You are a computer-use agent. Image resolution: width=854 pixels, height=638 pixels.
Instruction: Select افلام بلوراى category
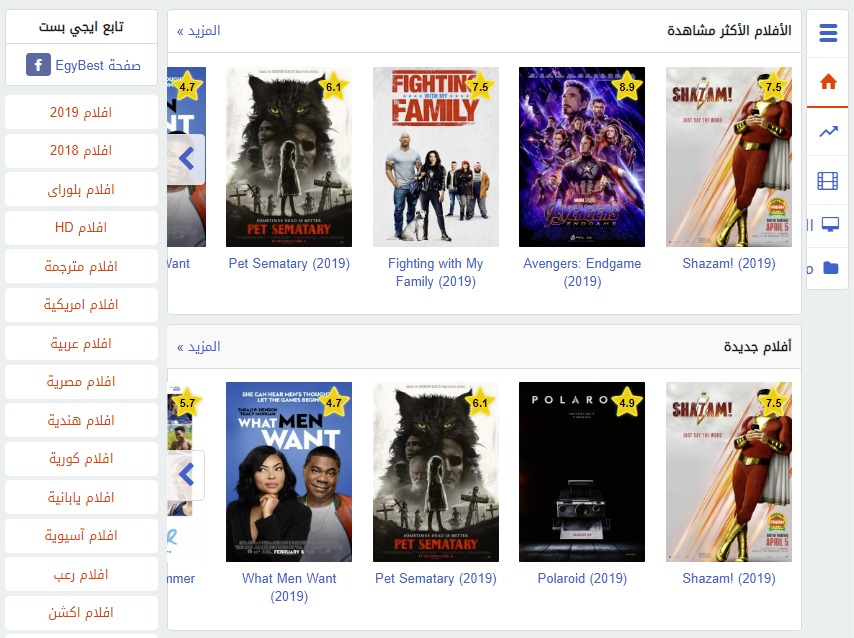(81, 189)
